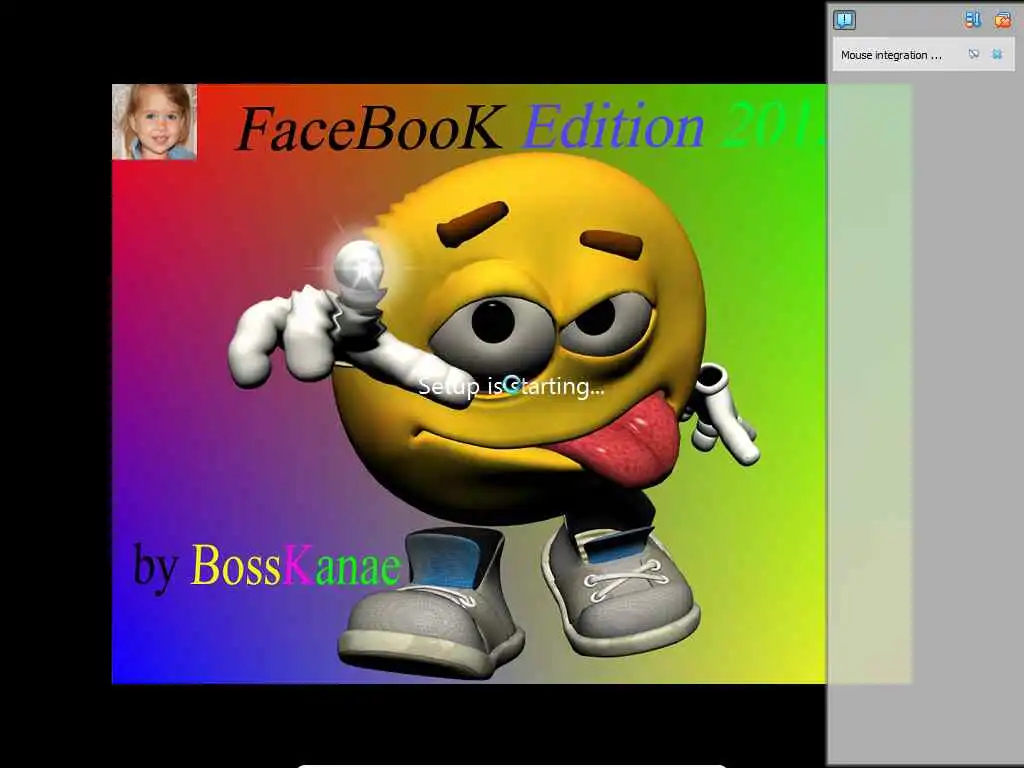The height and width of the screenshot is (768, 1024).
Task: Click the 'Setup is starting...' text
Action: coord(511,387)
